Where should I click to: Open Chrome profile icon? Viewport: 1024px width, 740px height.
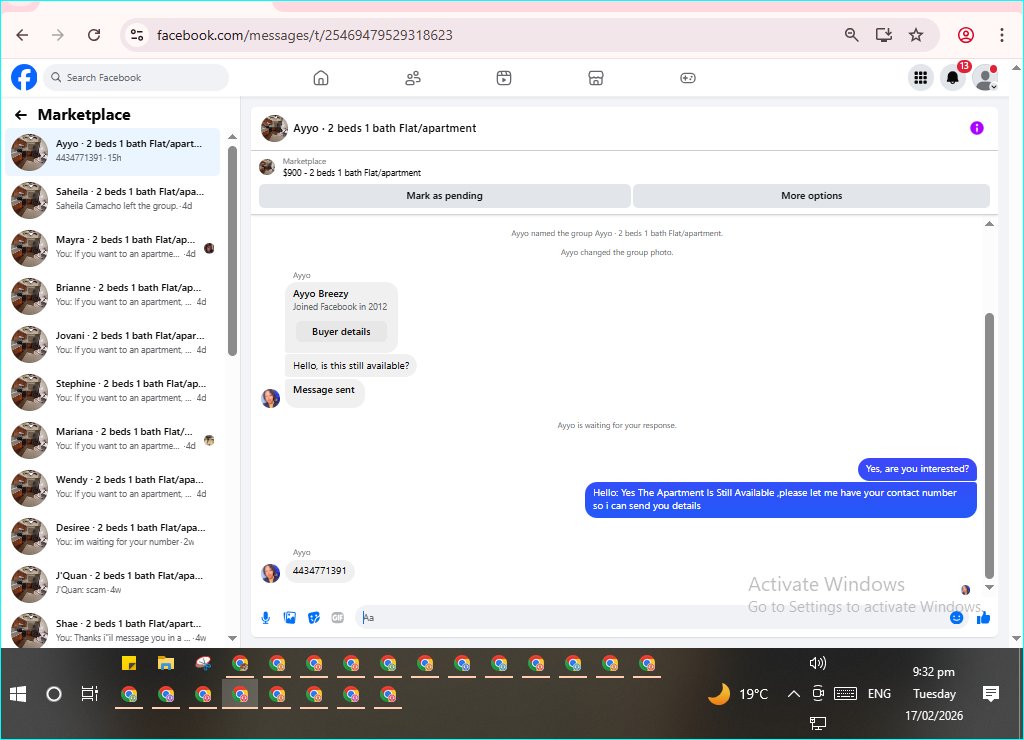(x=966, y=35)
